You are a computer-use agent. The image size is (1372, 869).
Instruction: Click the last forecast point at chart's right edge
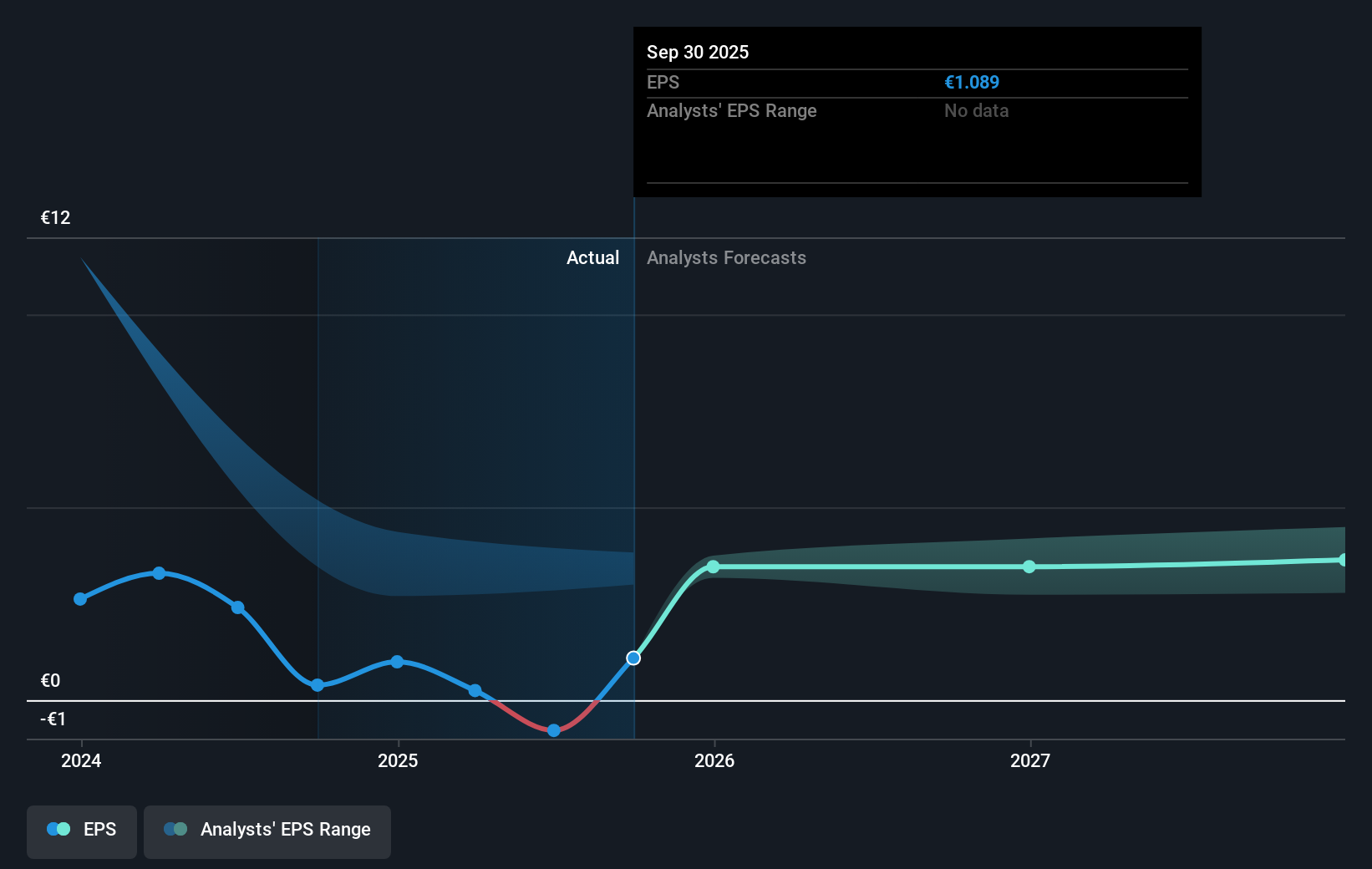(x=1343, y=560)
